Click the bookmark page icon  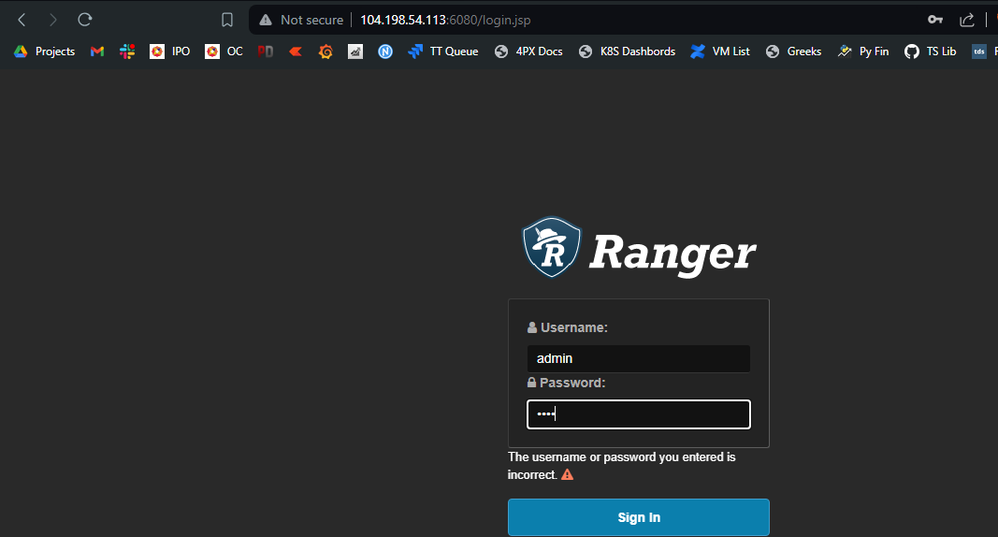(x=227, y=20)
